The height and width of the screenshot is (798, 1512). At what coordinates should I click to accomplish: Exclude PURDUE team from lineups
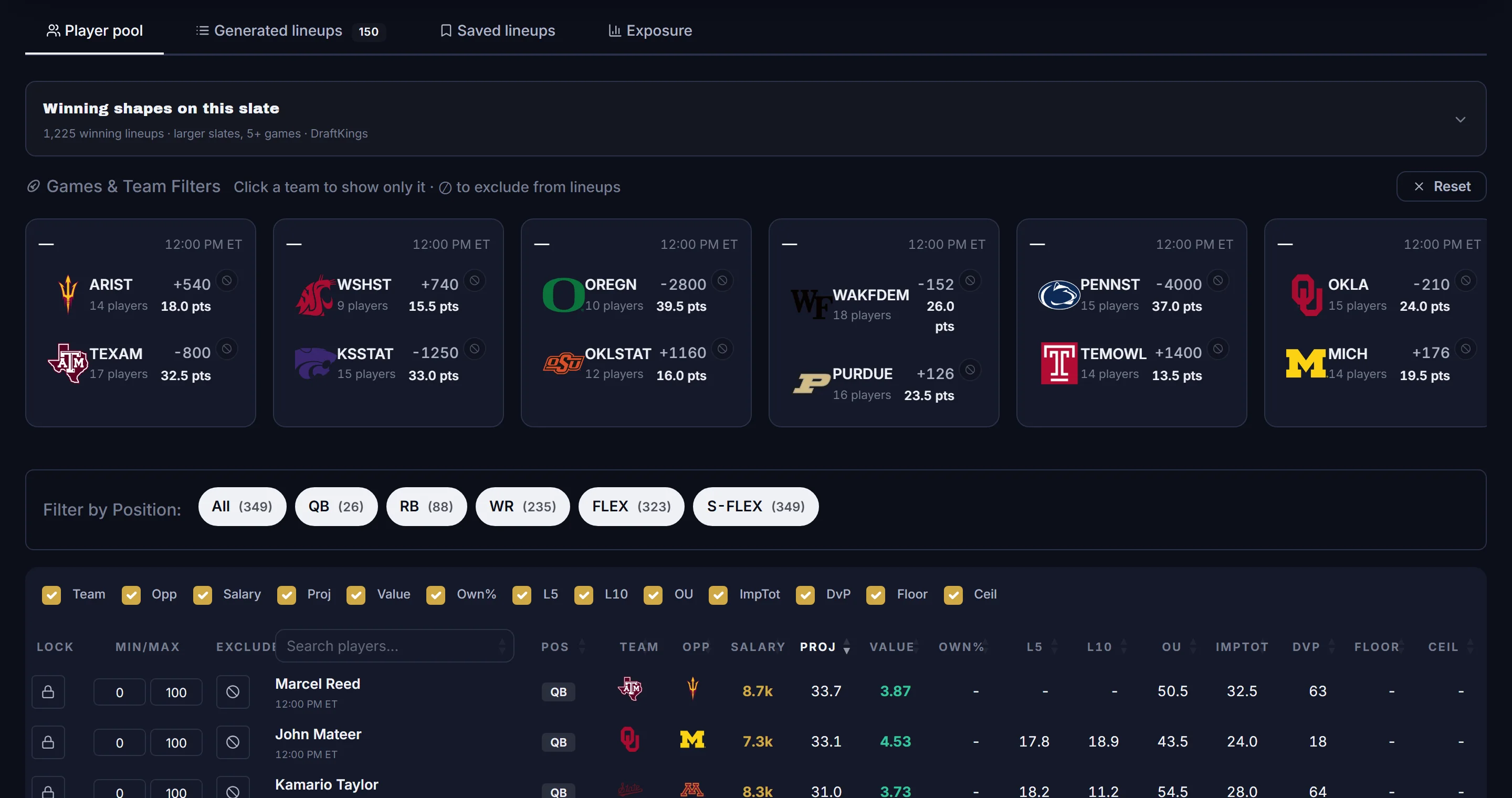[x=970, y=370]
